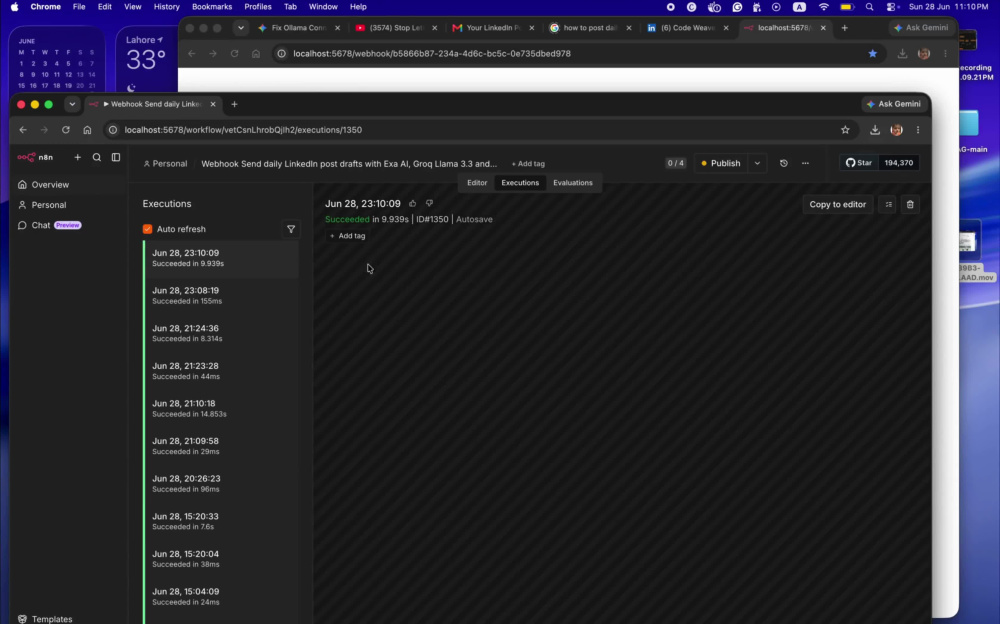Open new tab in back Chrome window
The width and height of the screenshot is (1000, 624).
(844, 27)
